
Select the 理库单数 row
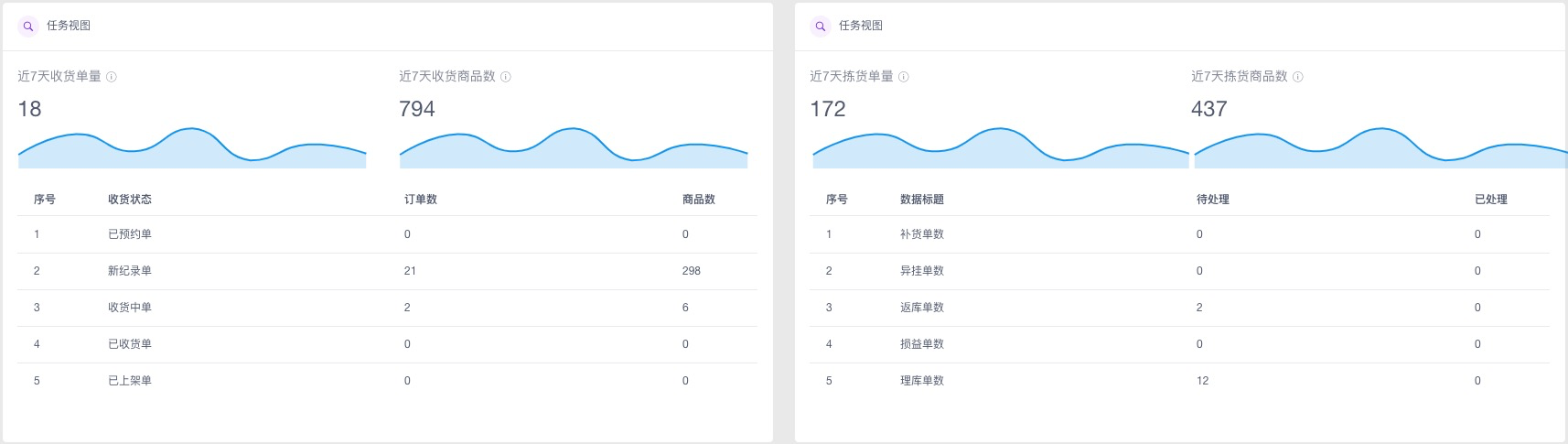coord(1179,381)
